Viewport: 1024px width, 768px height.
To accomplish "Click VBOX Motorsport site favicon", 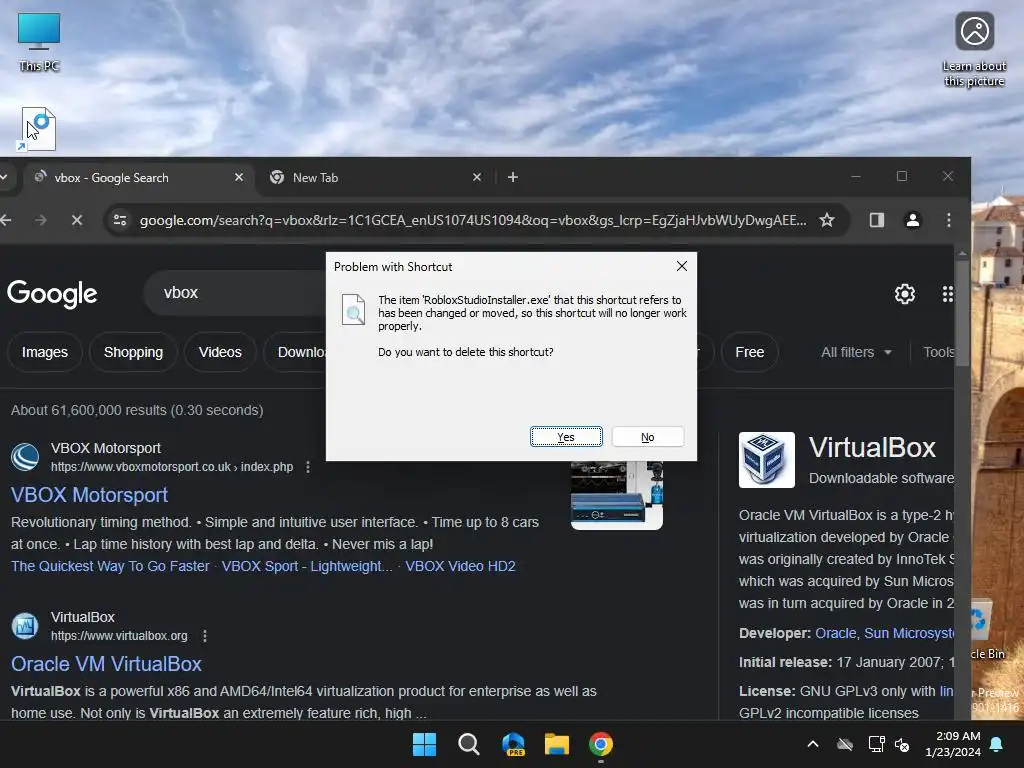I will 25,456.
